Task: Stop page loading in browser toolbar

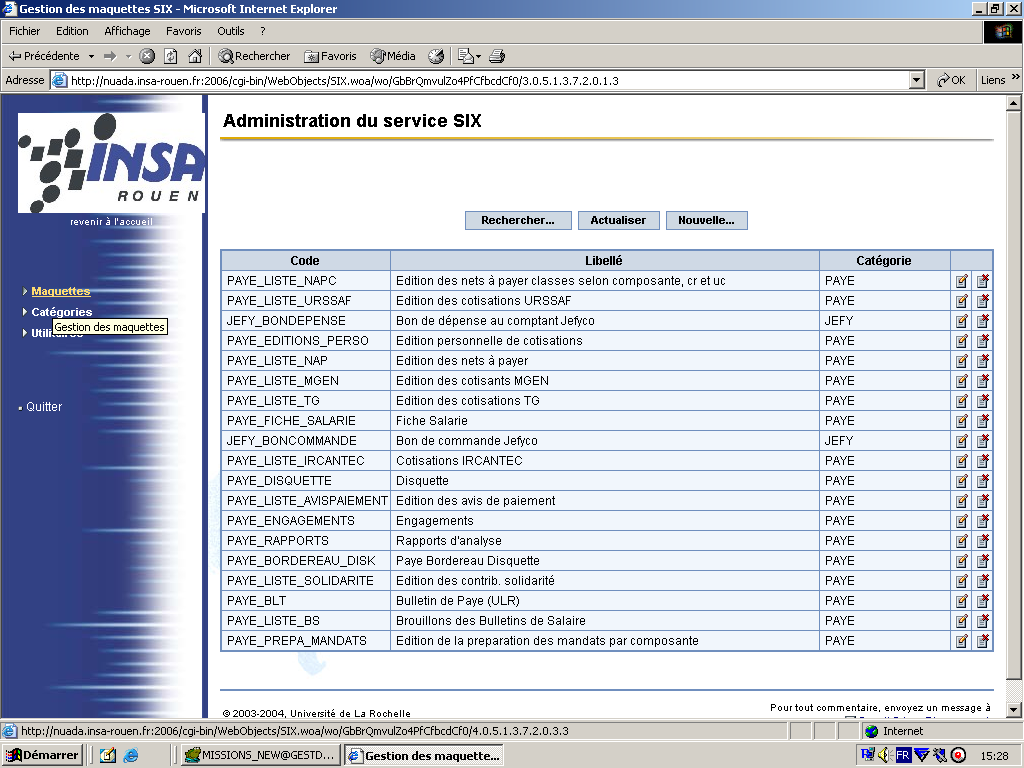Action: (x=148, y=56)
